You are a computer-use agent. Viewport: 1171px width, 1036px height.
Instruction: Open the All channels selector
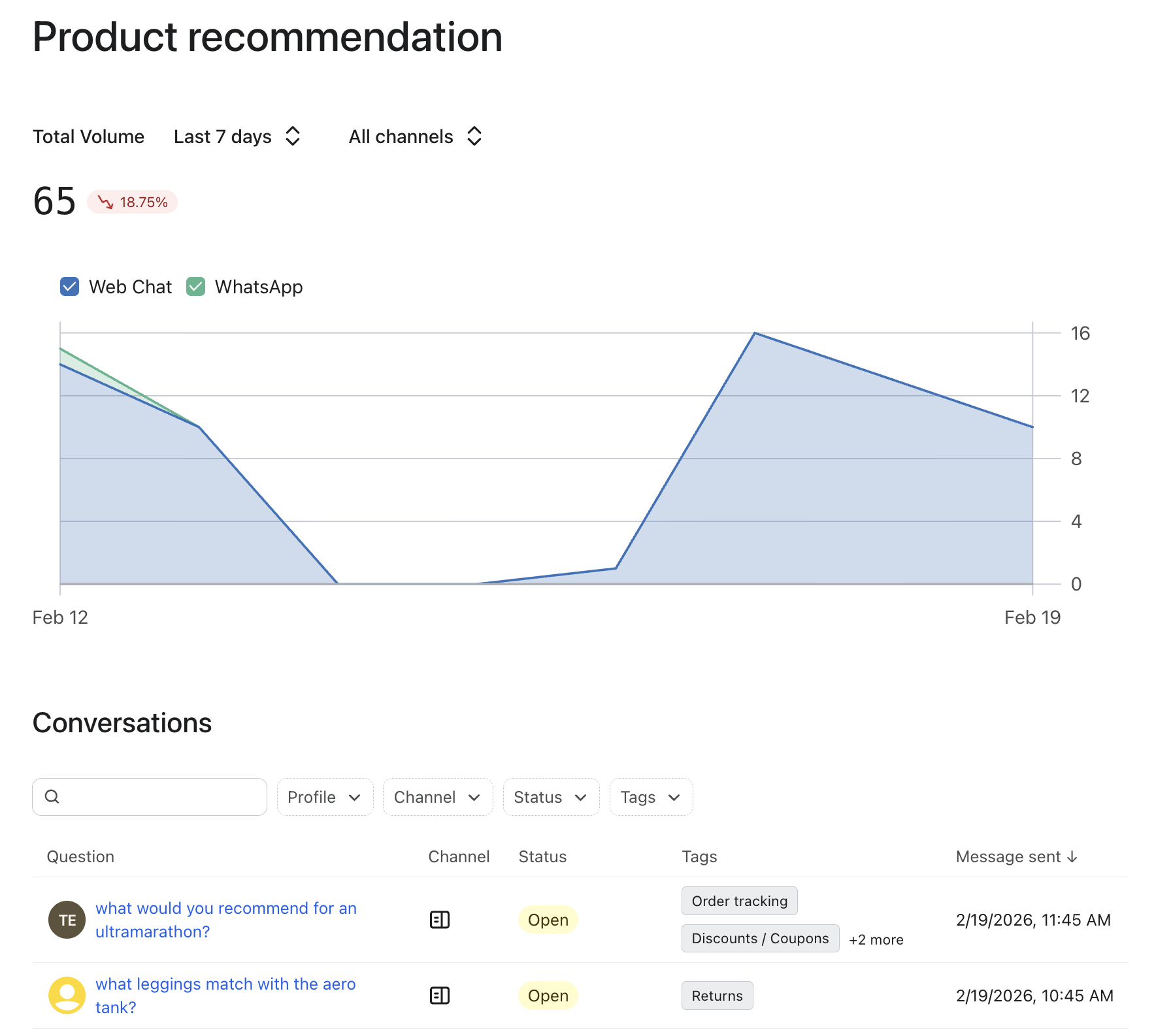click(416, 137)
